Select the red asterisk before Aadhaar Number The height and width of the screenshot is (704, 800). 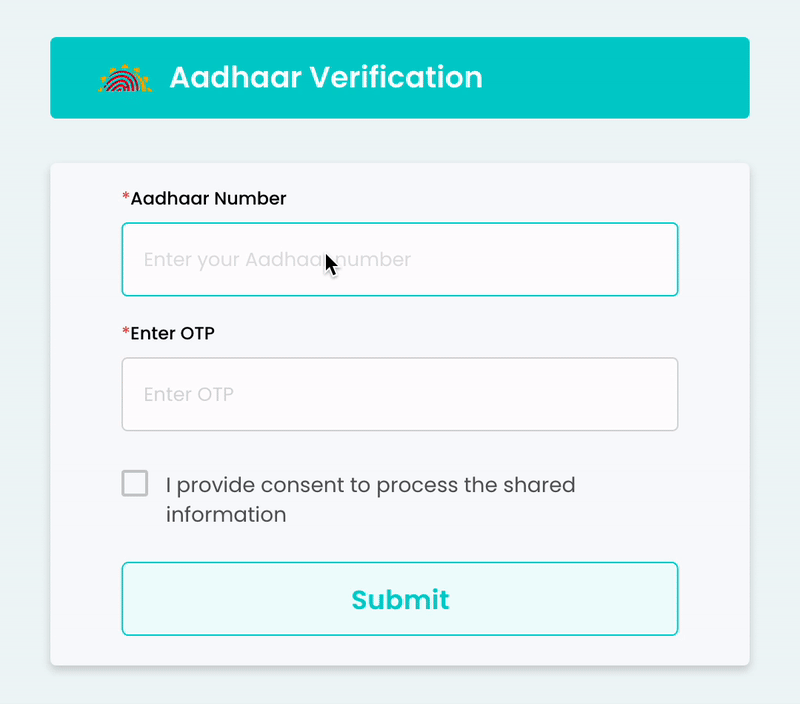pos(126,194)
